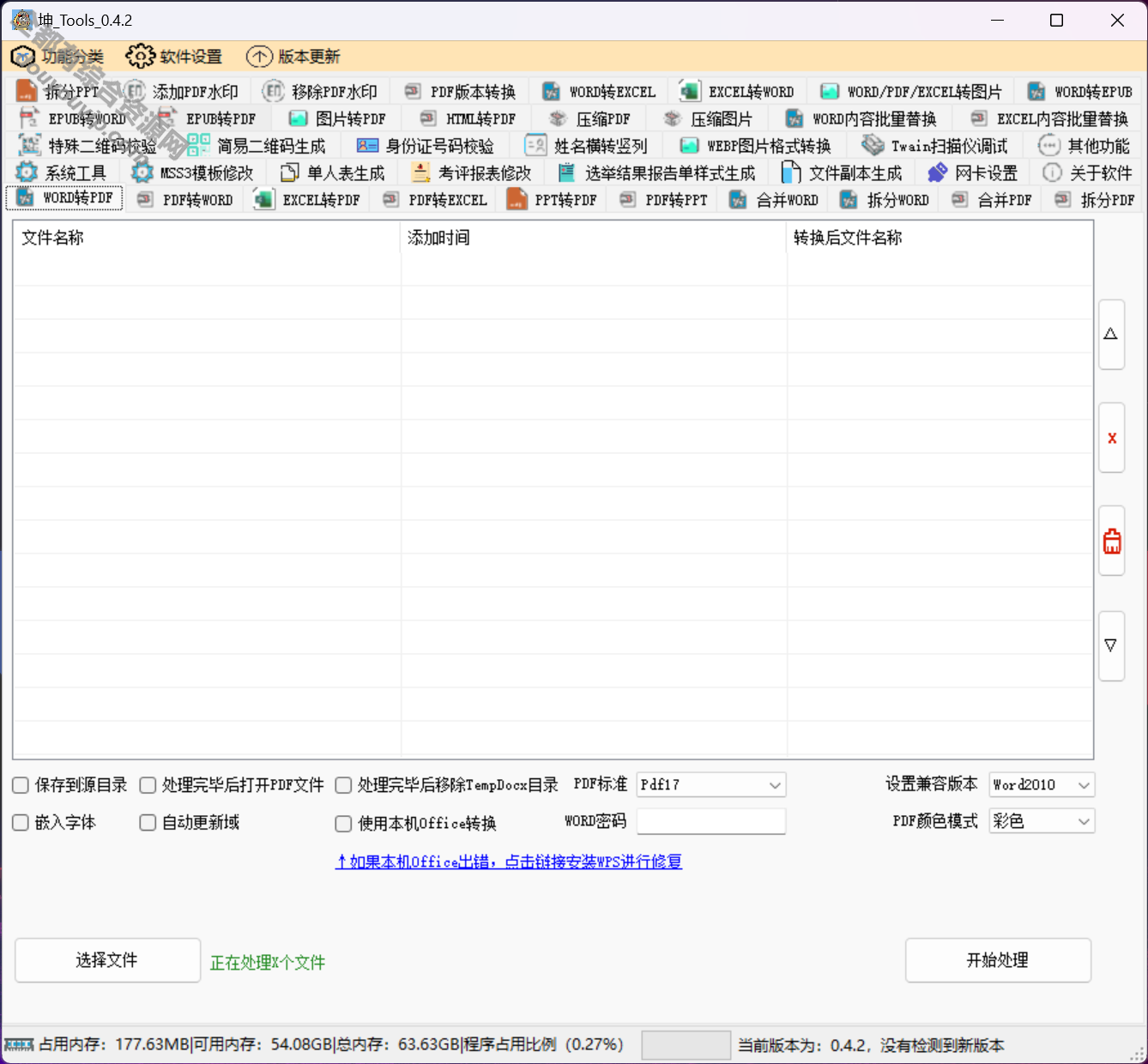Open the 其他功能 tool
Screen dimensions: 1148x1064
point(1085,146)
